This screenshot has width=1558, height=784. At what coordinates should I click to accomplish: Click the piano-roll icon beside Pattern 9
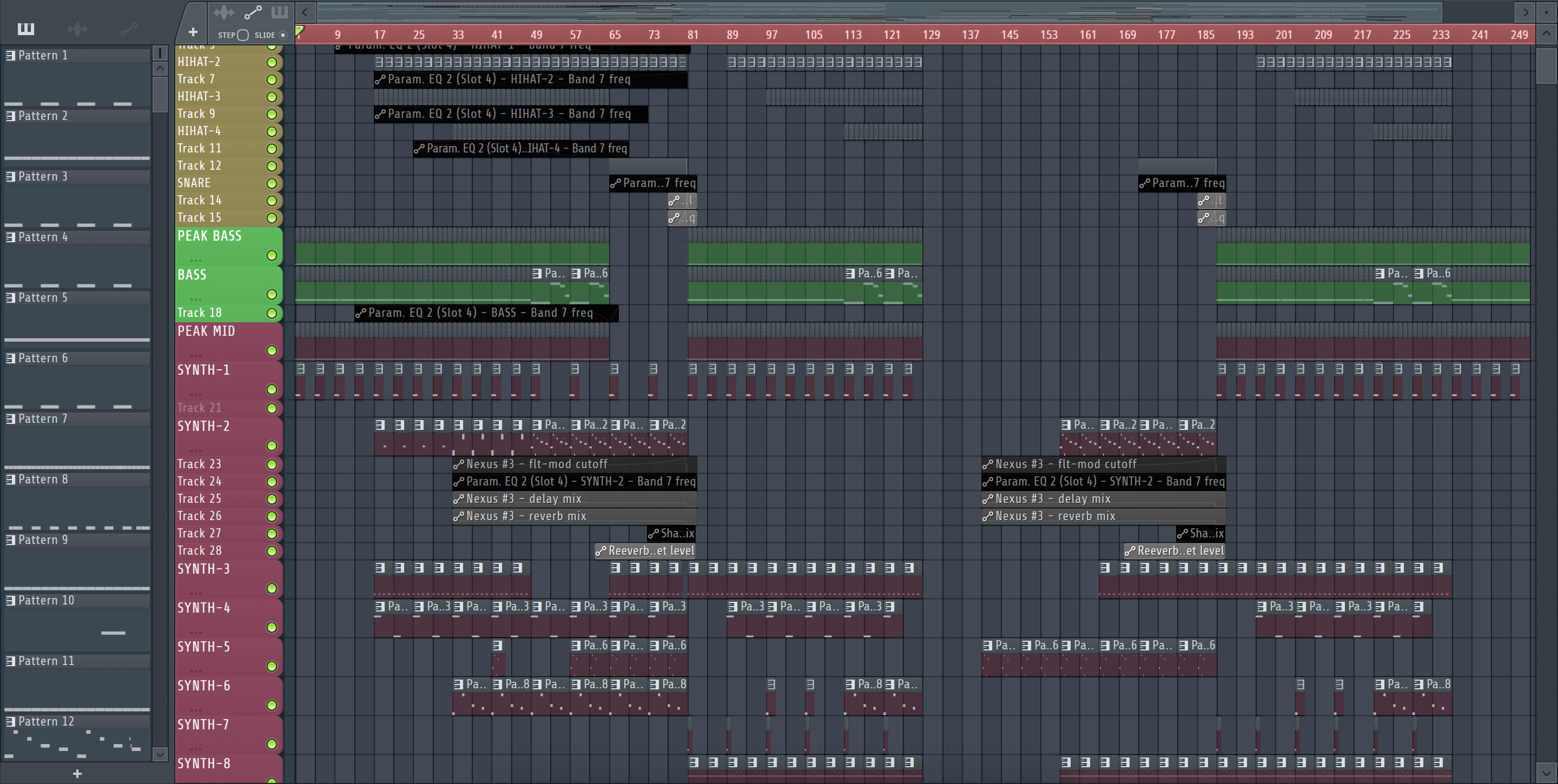(10, 540)
